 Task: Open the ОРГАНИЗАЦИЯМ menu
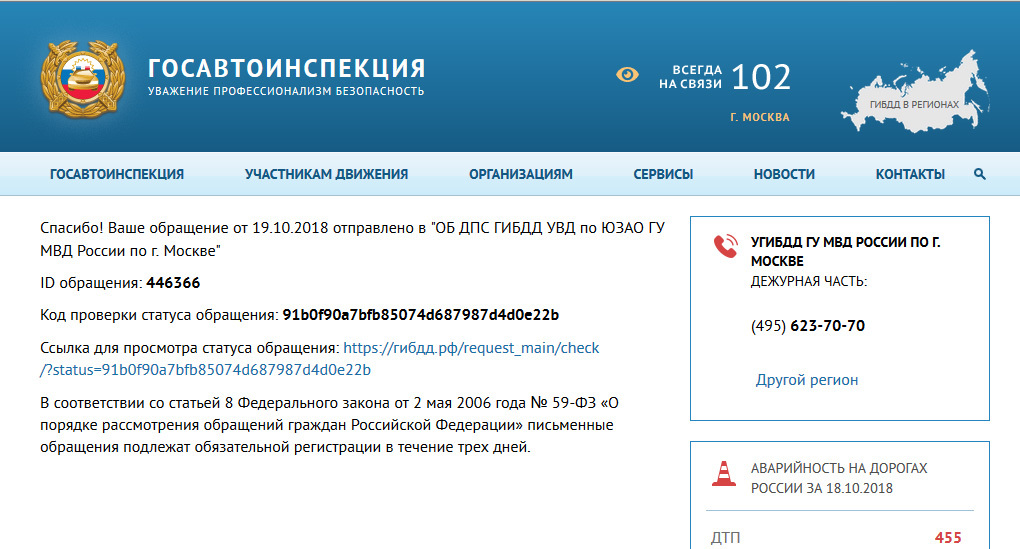[x=521, y=174]
